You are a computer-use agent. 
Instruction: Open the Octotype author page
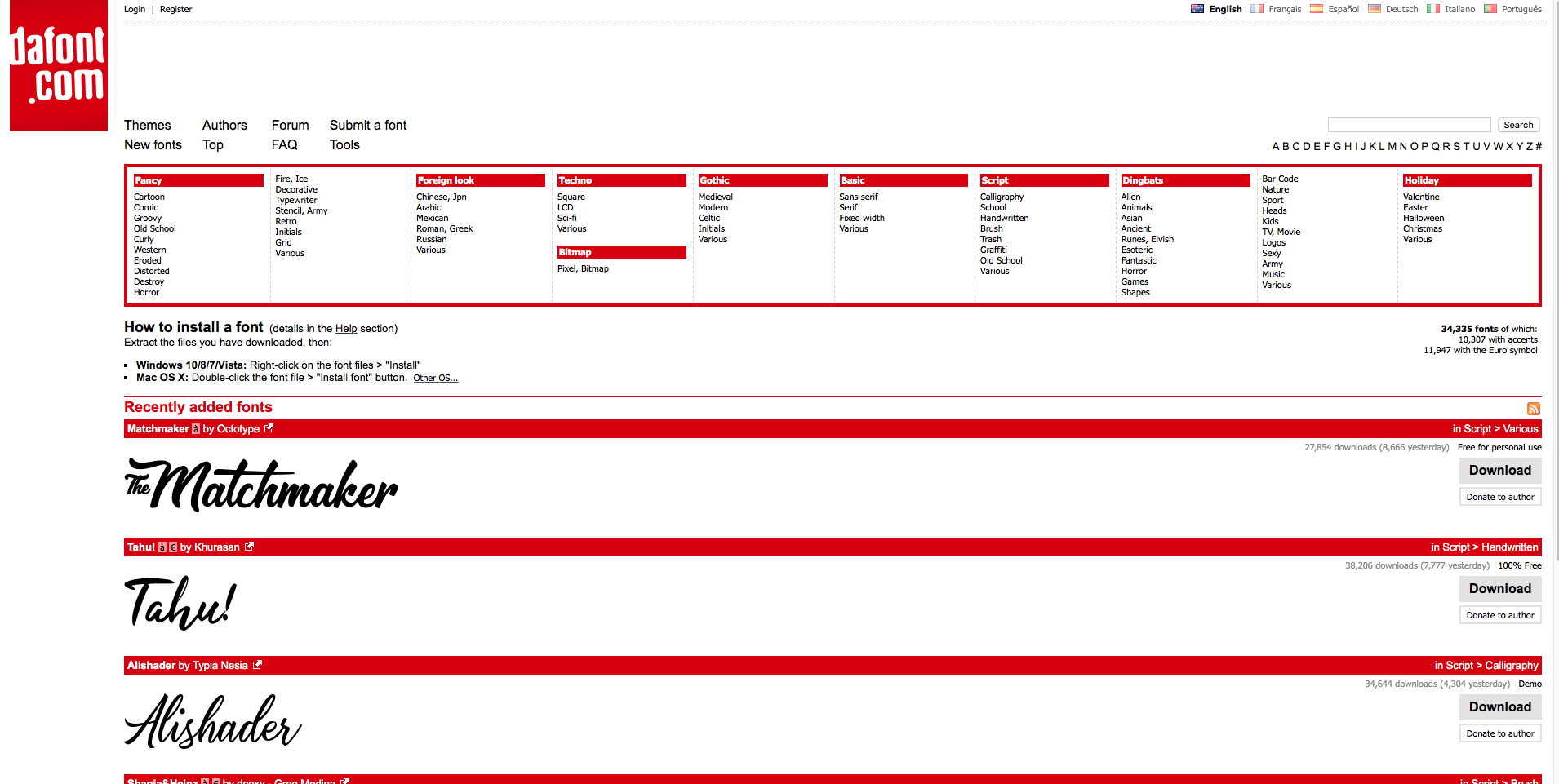(238, 428)
